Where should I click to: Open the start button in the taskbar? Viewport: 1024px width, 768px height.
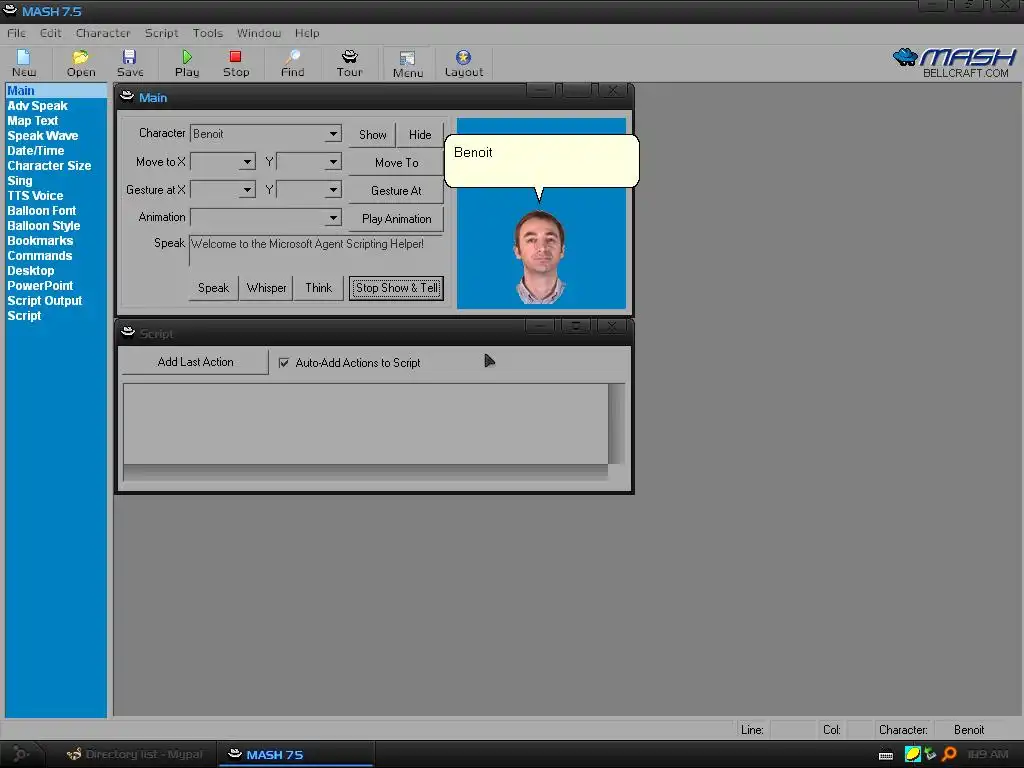click(21, 754)
